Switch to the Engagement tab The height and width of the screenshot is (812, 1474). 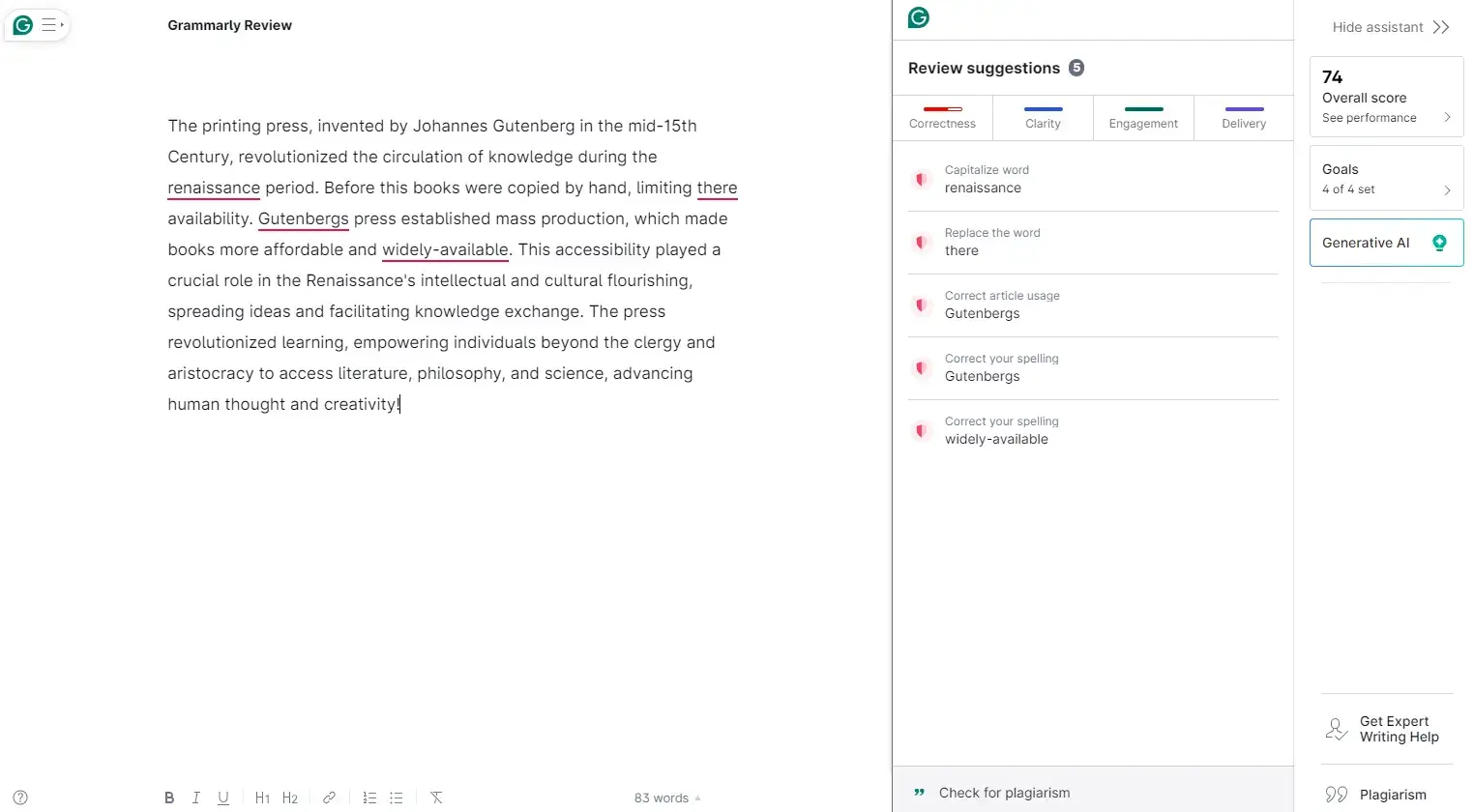pos(1143,118)
